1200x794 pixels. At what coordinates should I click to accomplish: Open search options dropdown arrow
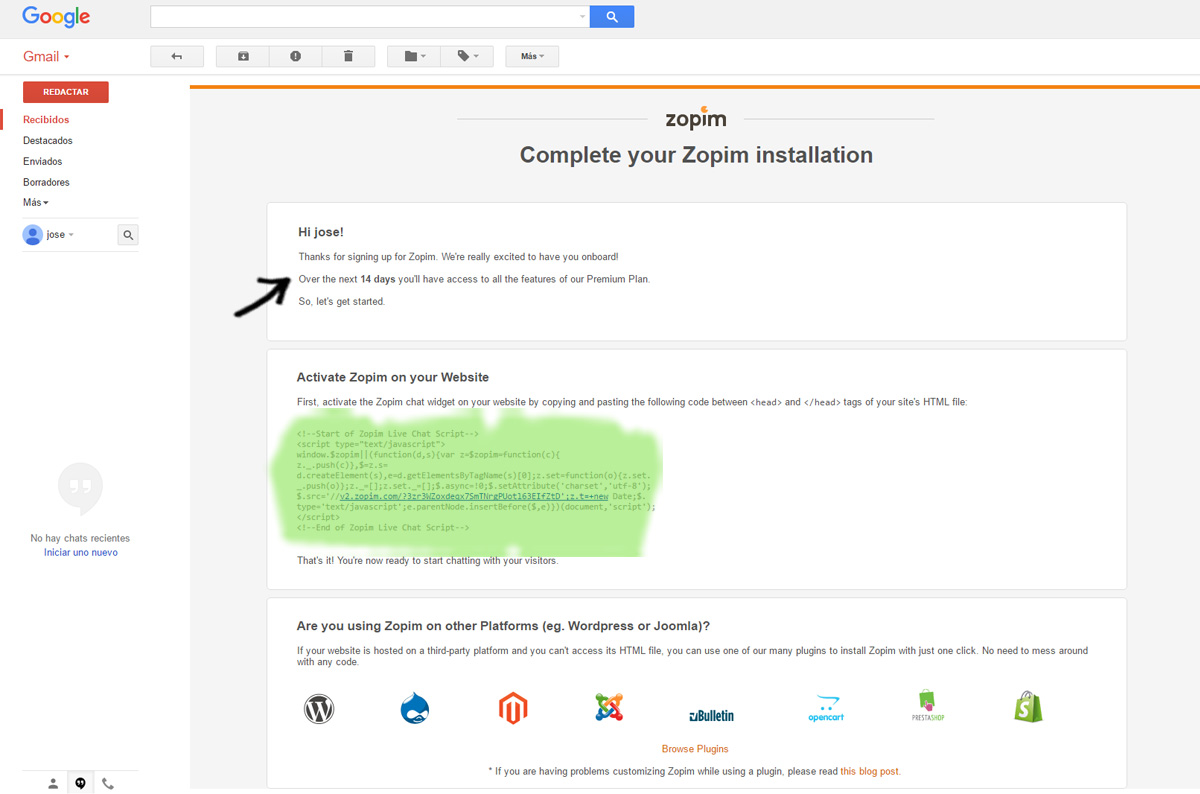click(583, 17)
